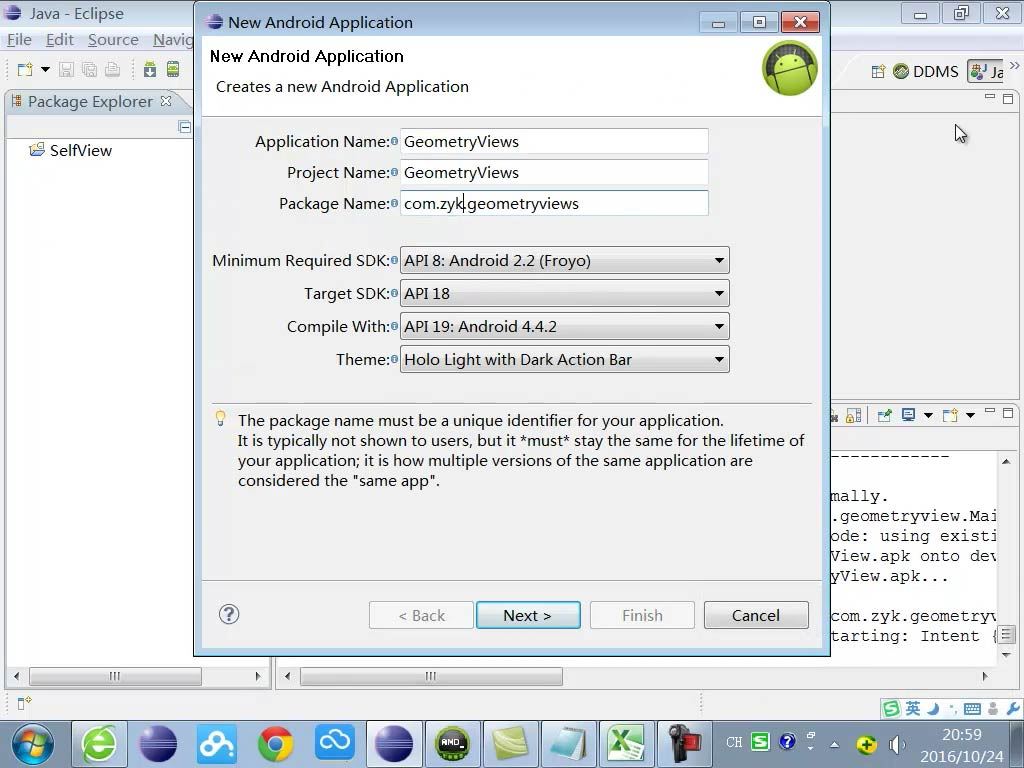1024x768 pixels.
Task: Click the lightbulb tip icon
Action: pyautogui.click(x=221, y=418)
